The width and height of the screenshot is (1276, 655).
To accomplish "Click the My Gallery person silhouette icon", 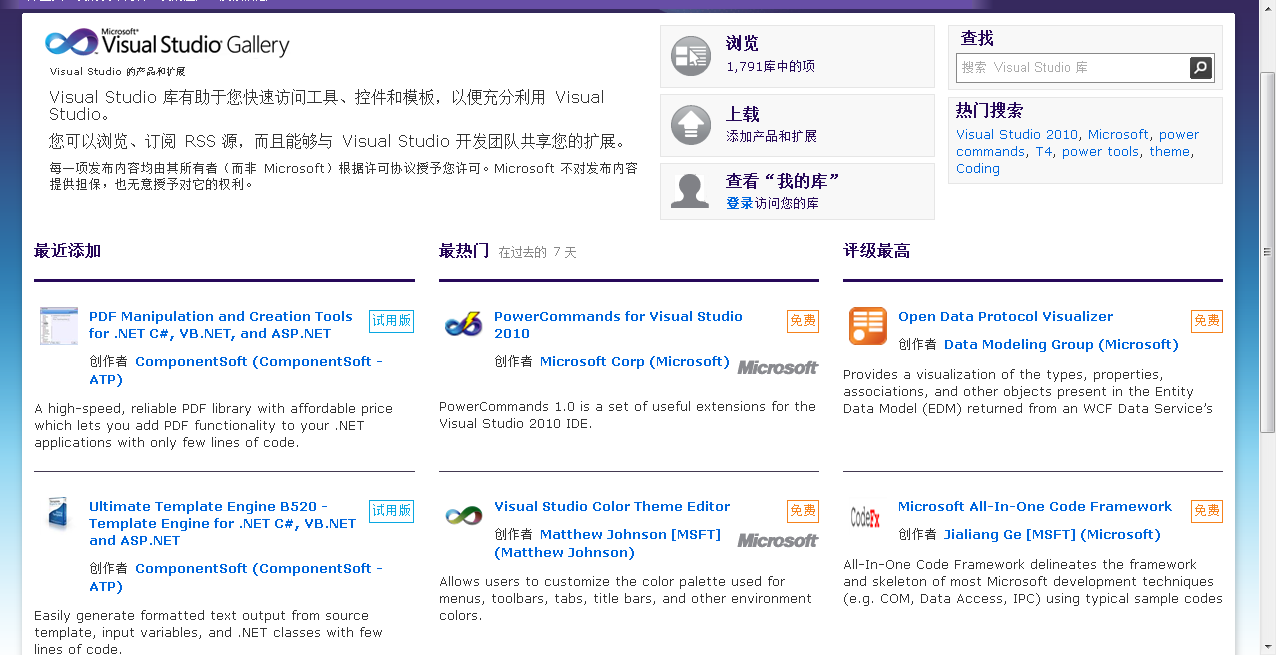I will pos(690,191).
